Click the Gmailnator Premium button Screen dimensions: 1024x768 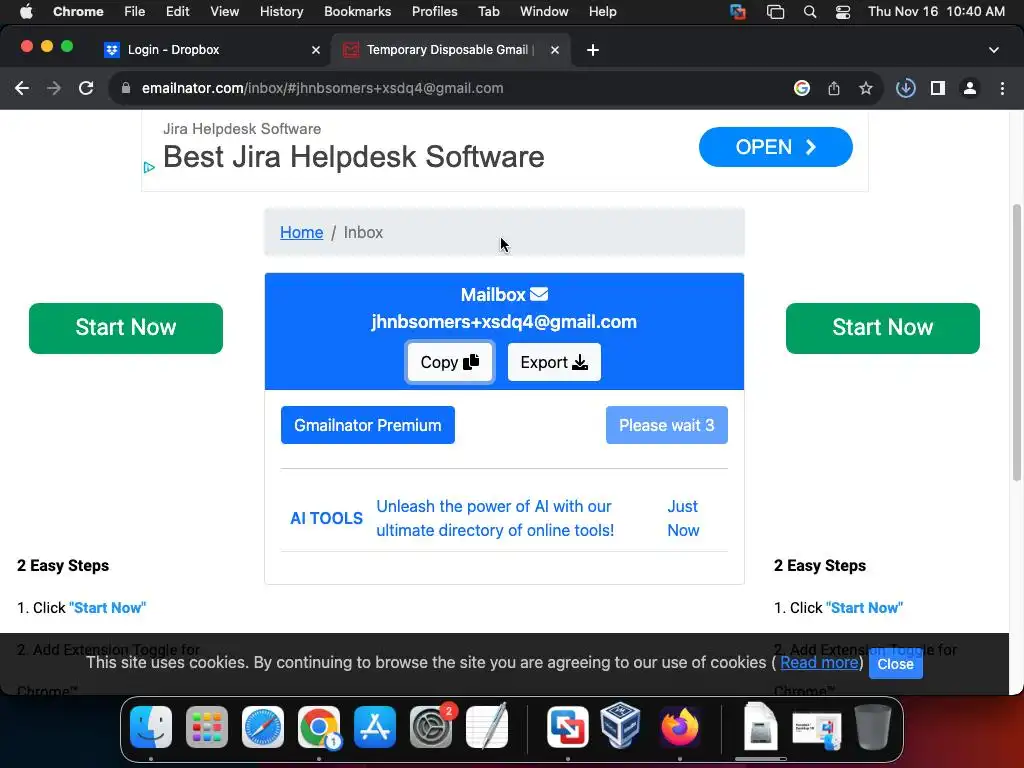(368, 425)
